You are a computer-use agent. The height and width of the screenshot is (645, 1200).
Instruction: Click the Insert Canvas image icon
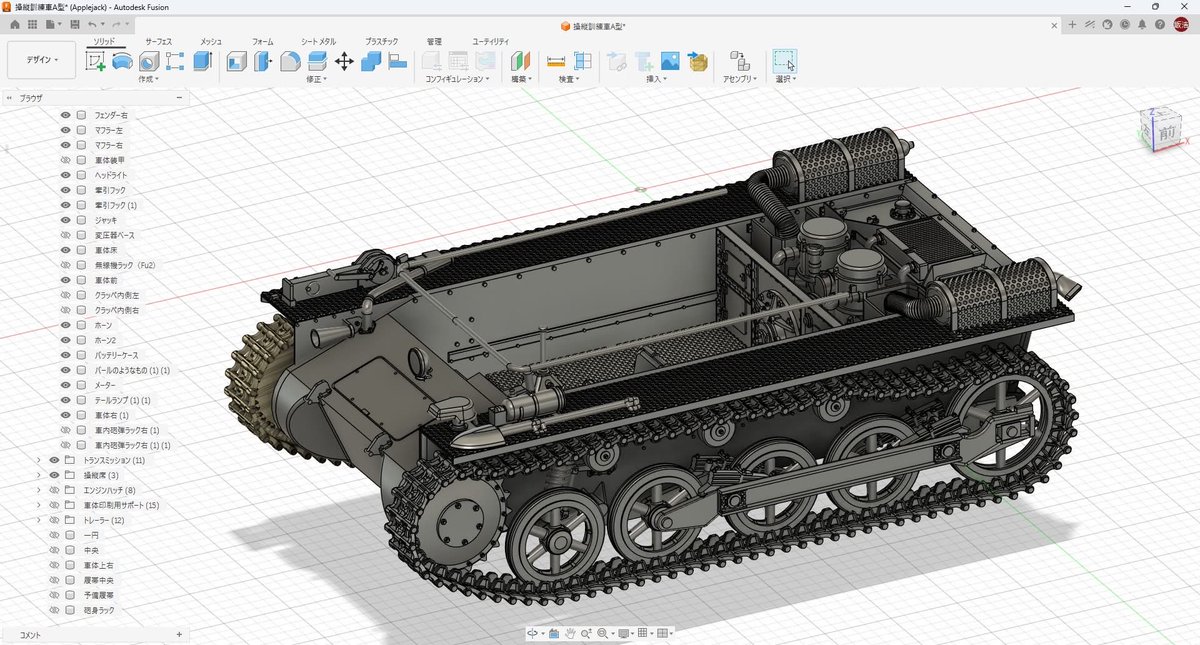click(x=670, y=62)
